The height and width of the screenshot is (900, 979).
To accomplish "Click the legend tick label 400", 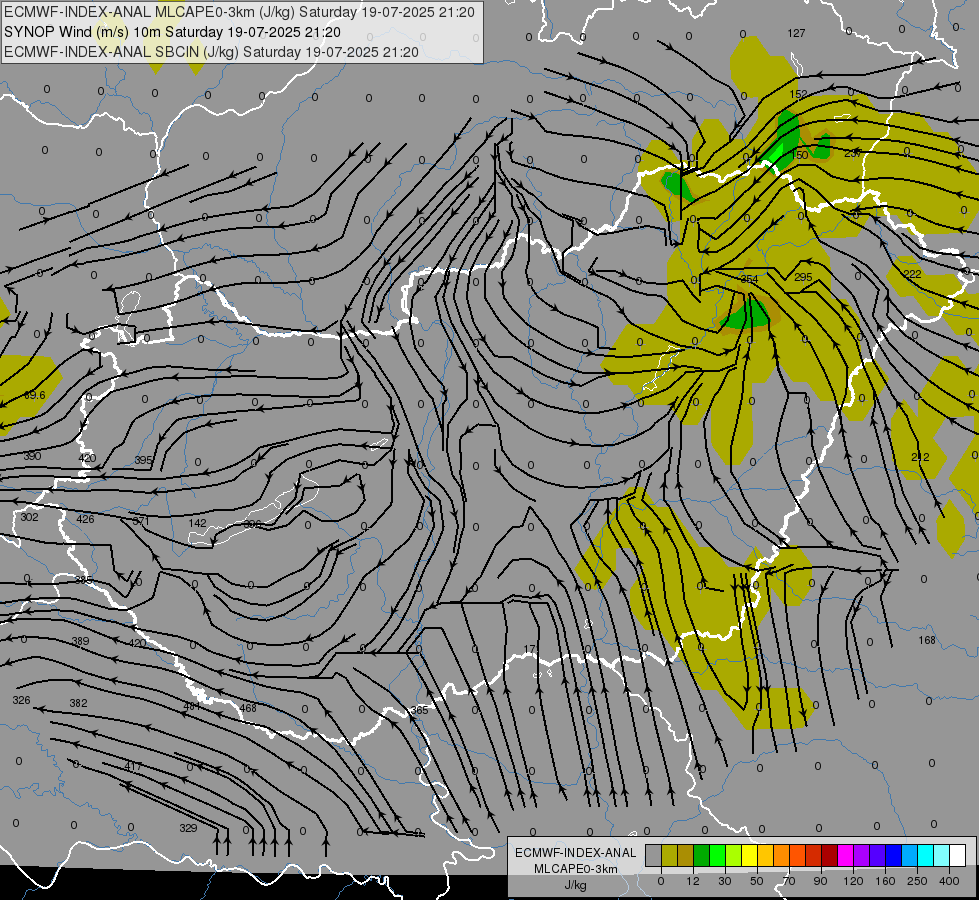I will coord(949,881).
